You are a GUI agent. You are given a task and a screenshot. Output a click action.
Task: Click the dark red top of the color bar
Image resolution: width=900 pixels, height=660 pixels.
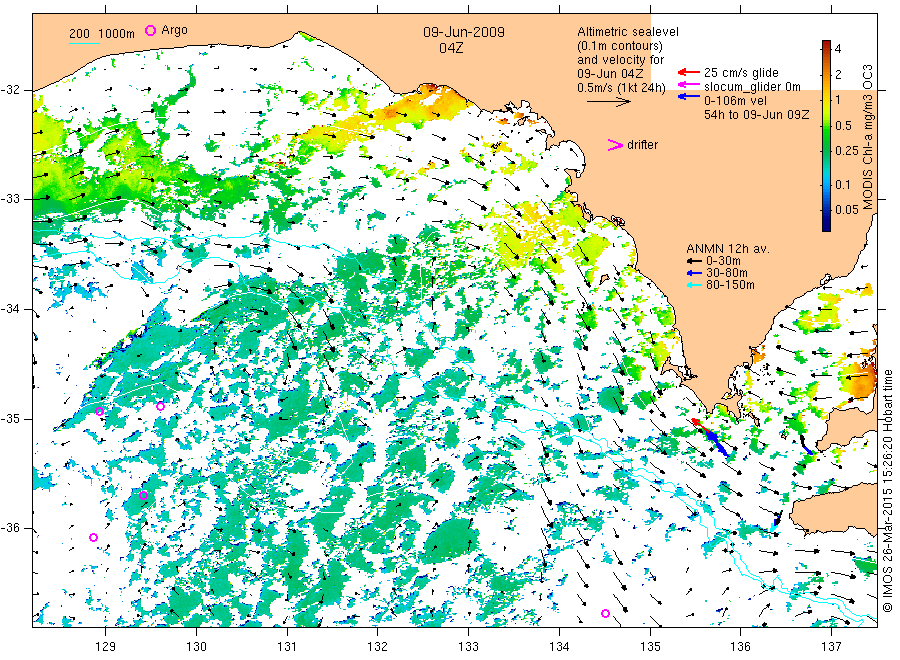coord(827,44)
